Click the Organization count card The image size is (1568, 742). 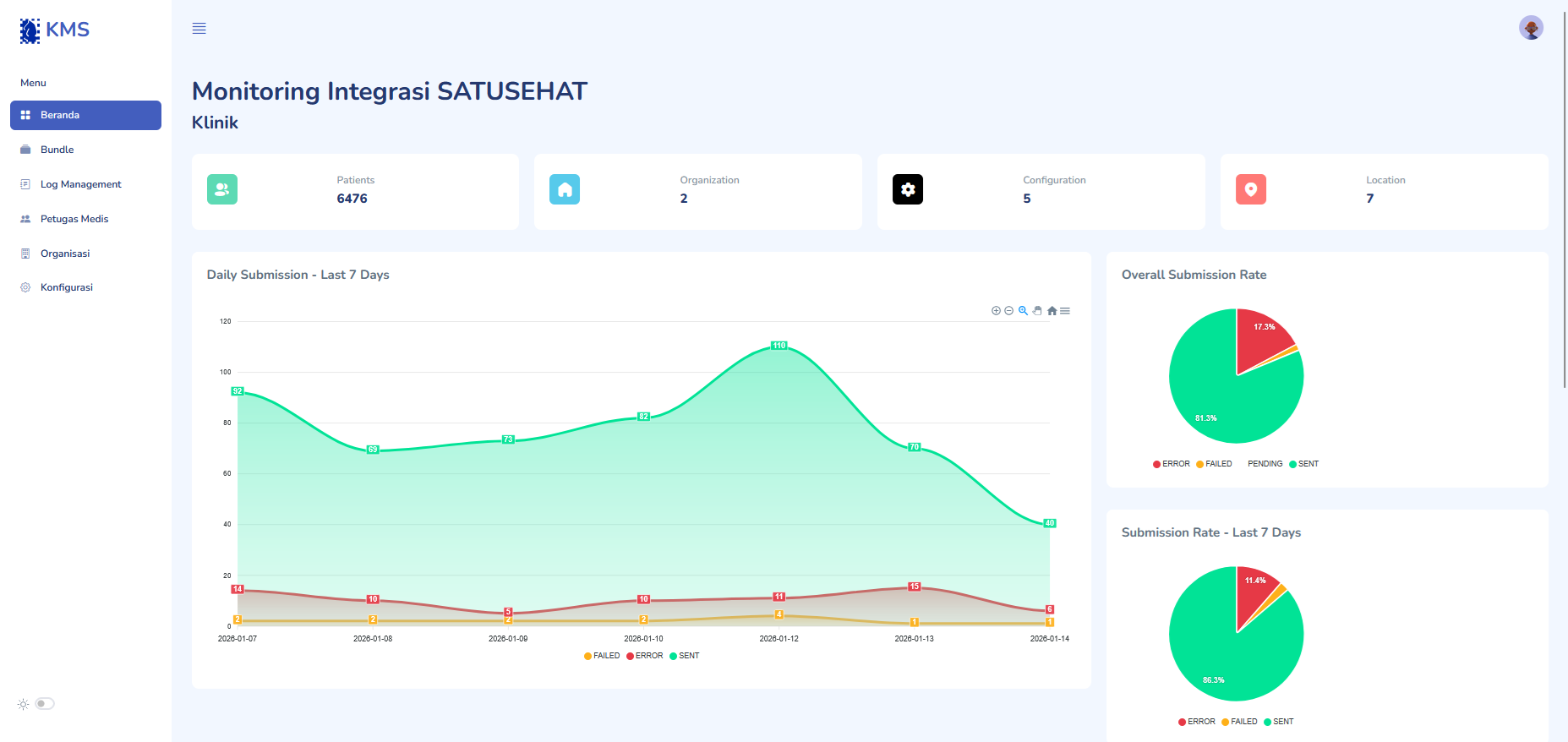pyautogui.click(x=698, y=192)
